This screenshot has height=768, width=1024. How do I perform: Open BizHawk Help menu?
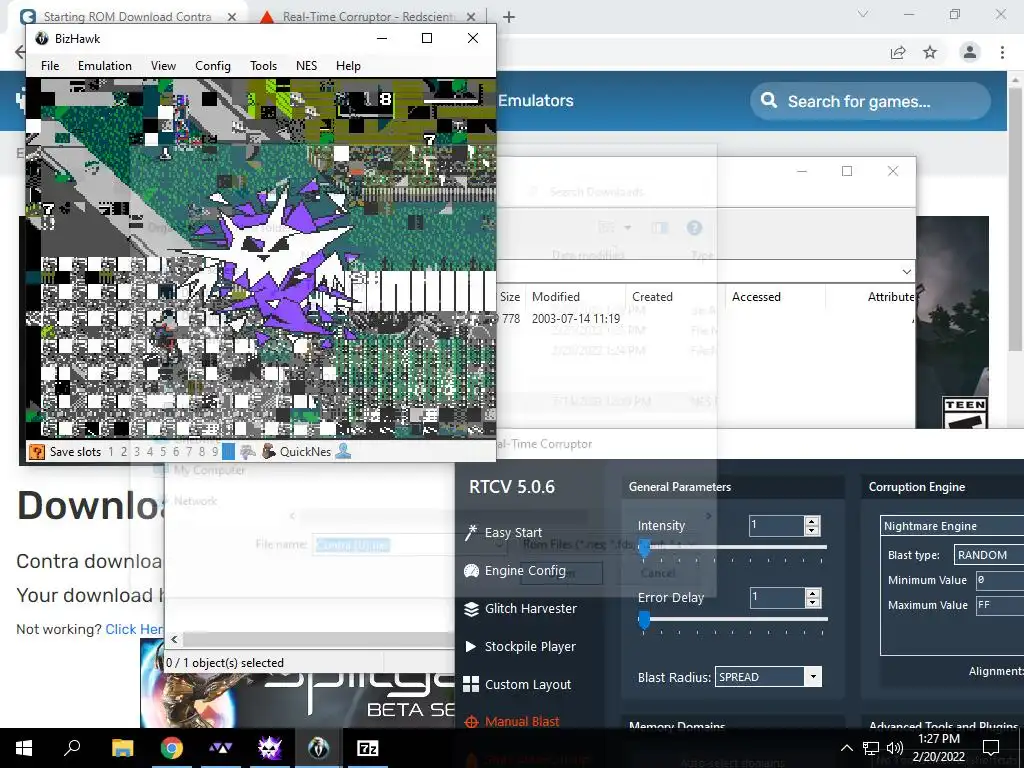348,65
